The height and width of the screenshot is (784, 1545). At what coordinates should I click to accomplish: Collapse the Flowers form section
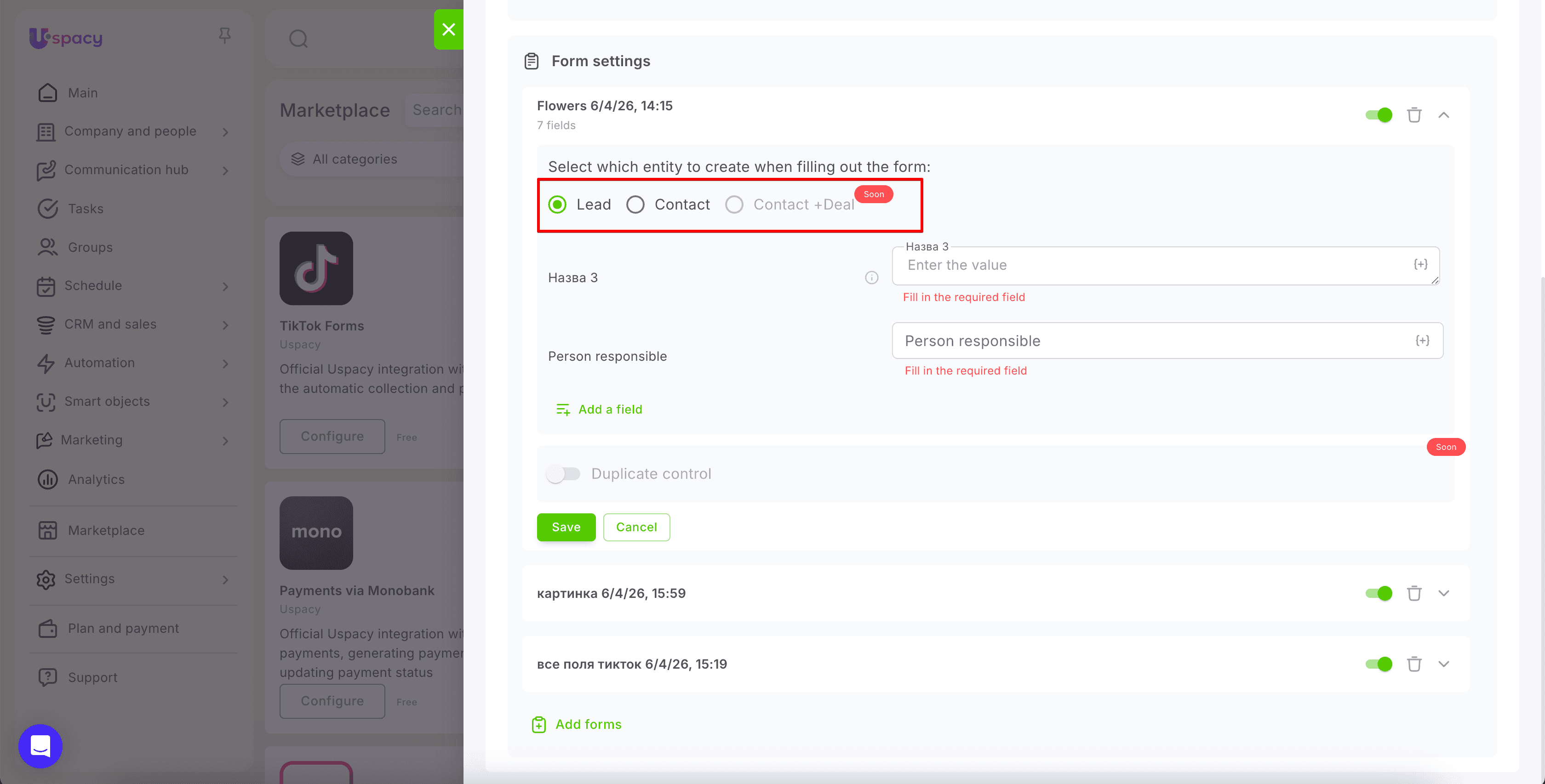click(1444, 115)
